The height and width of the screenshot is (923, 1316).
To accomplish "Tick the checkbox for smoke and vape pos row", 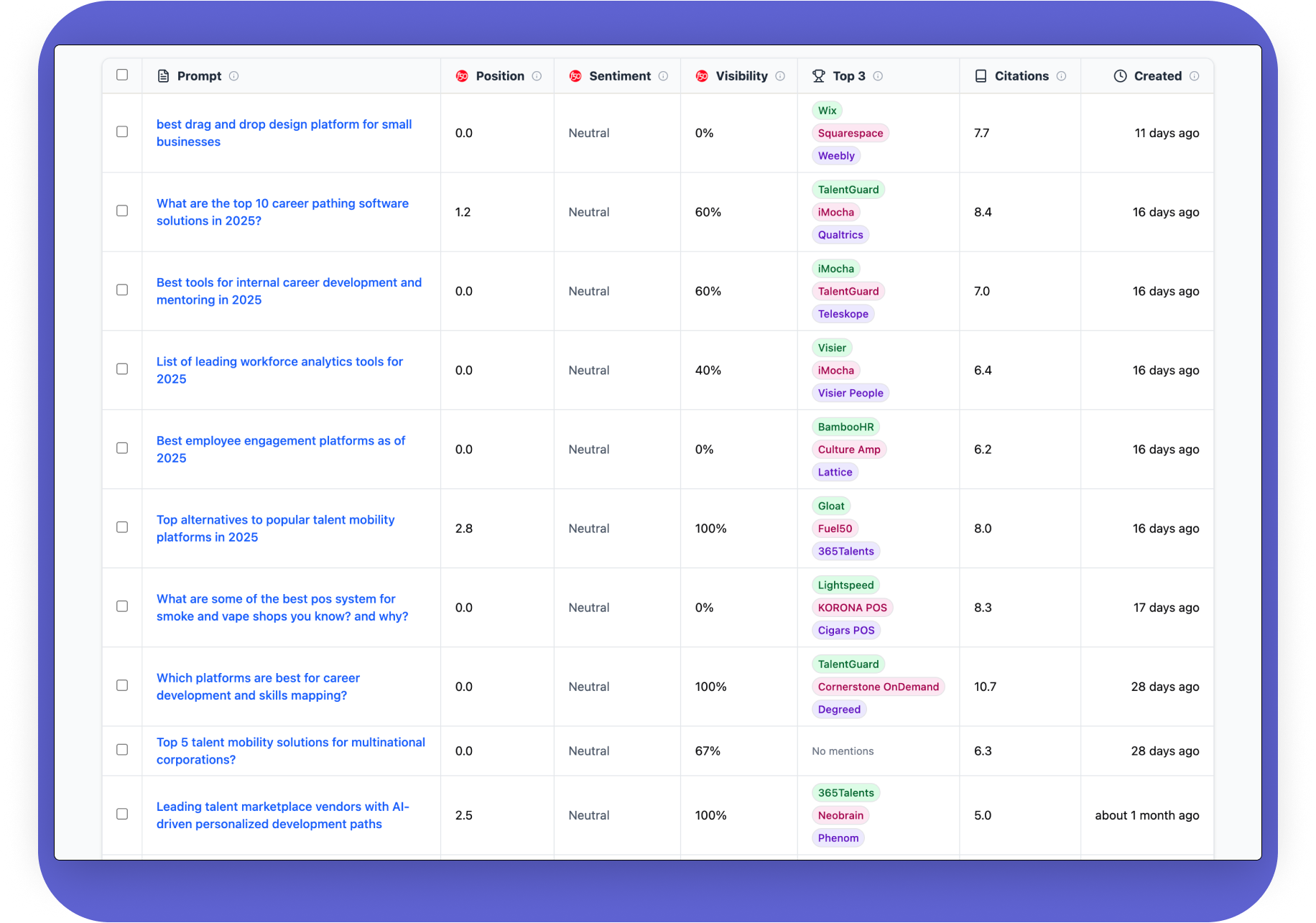I will point(122,606).
